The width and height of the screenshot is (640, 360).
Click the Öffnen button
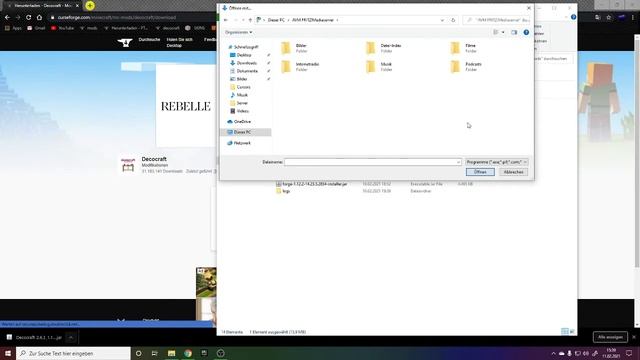[480, 172]
